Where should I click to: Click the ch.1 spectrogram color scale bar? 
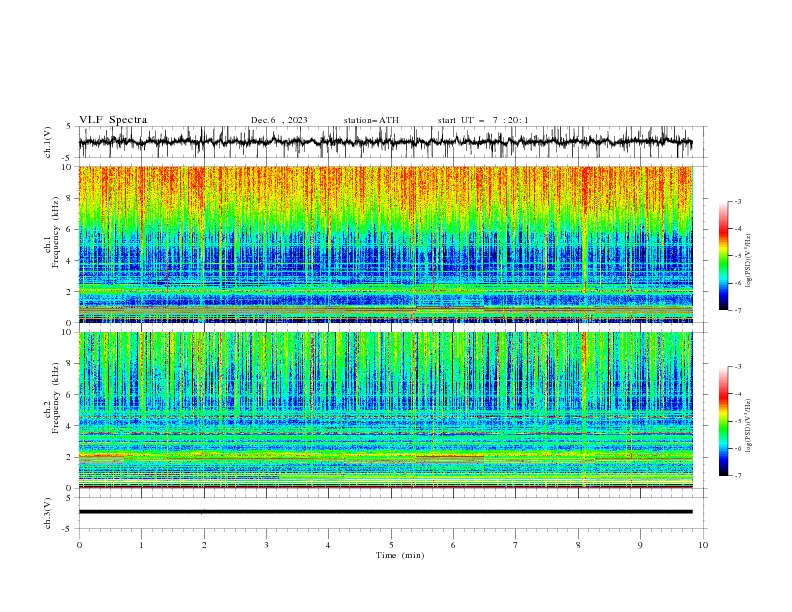(x=724, y=256)
